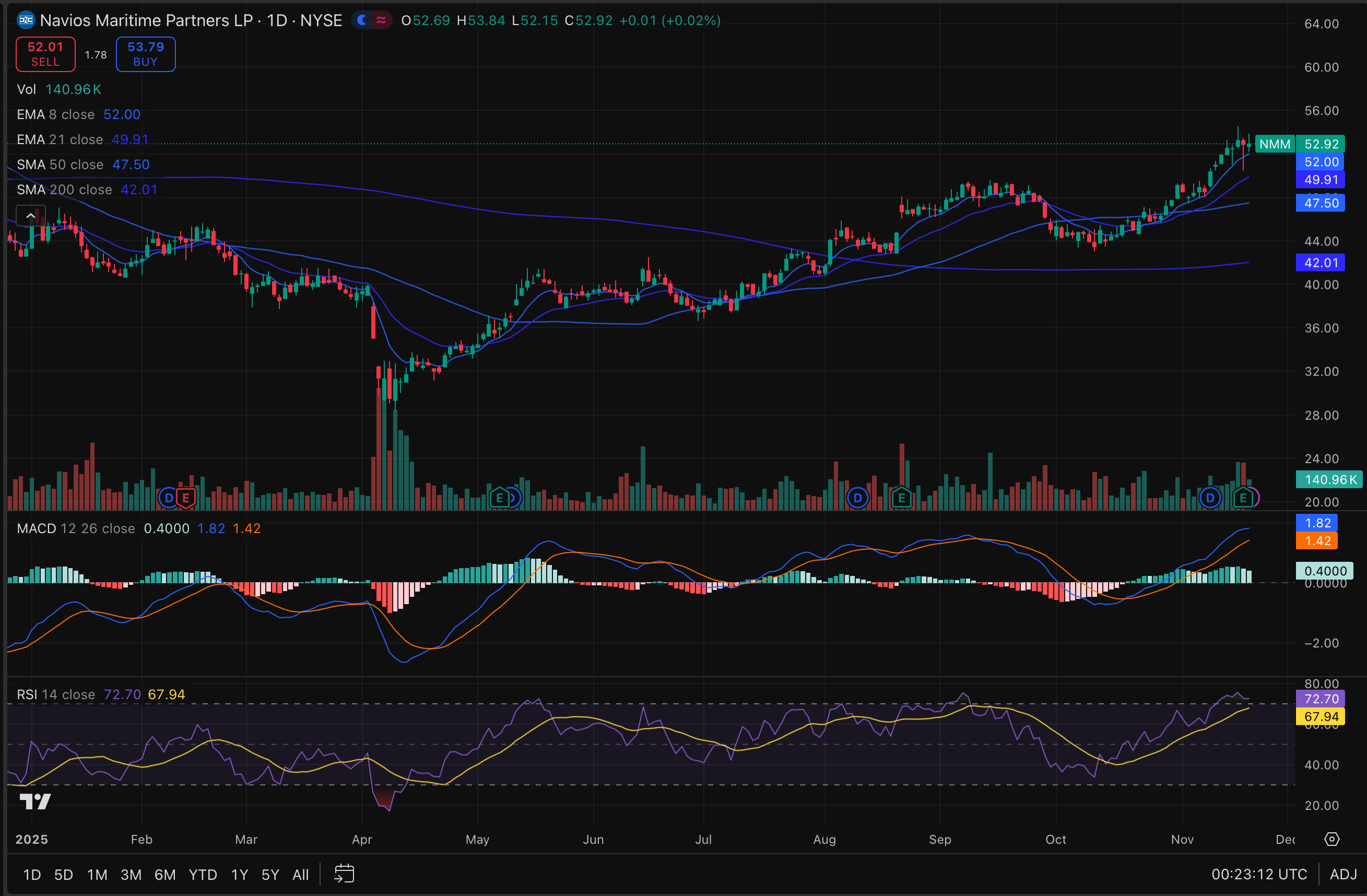This screenshot has height=896, width=1367.
Task: Click the pink approximate-data indicator icon
Action: (x=381, y=21)
